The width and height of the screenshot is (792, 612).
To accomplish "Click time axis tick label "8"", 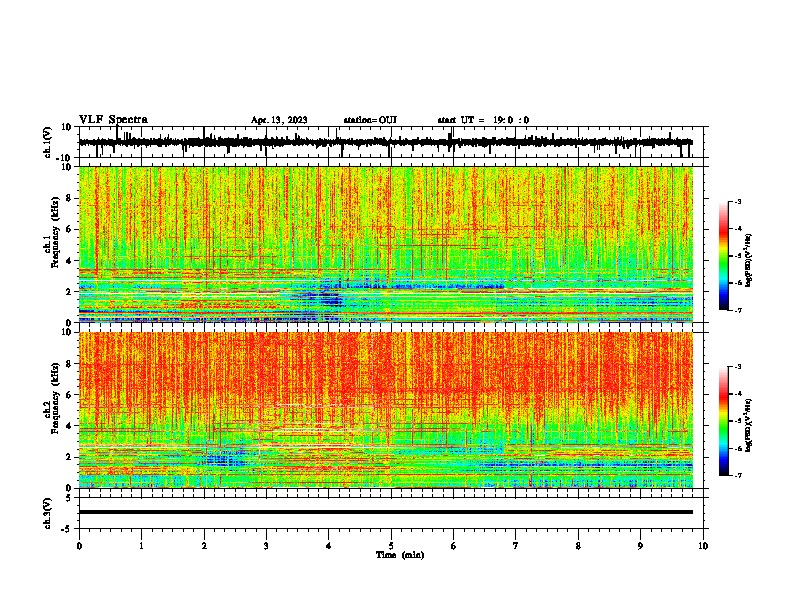I will (x=578, y=546).
